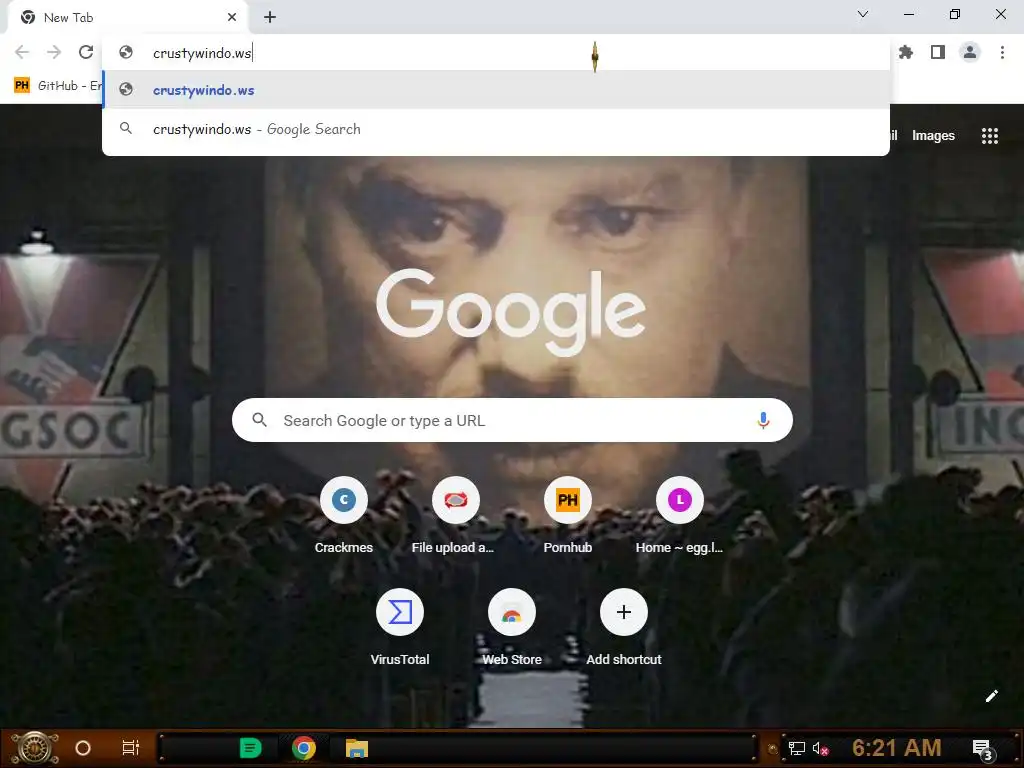Expand the tab search chevron
Screen dimensions: 1024x768
click(863, 14)
